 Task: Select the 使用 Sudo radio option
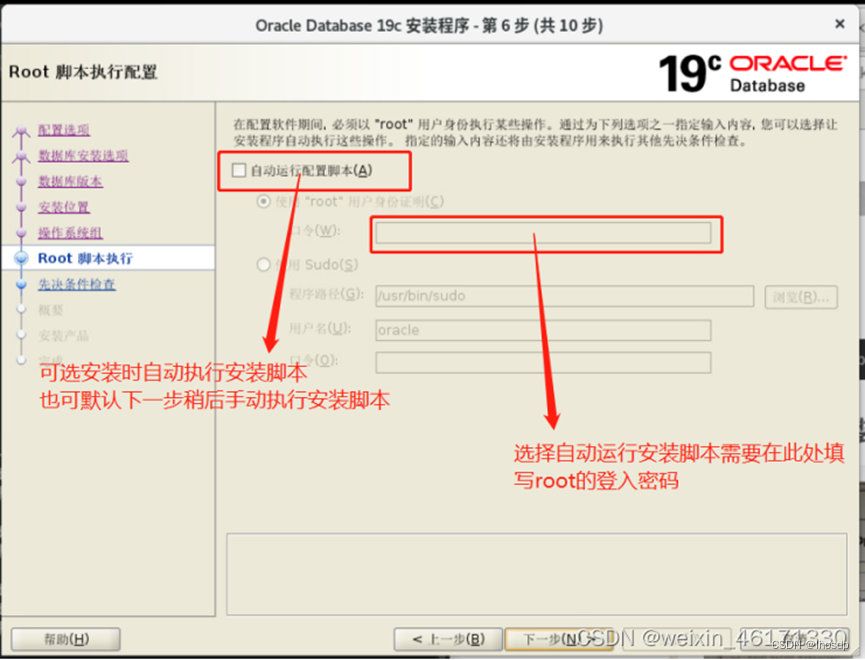coord(264,265)
